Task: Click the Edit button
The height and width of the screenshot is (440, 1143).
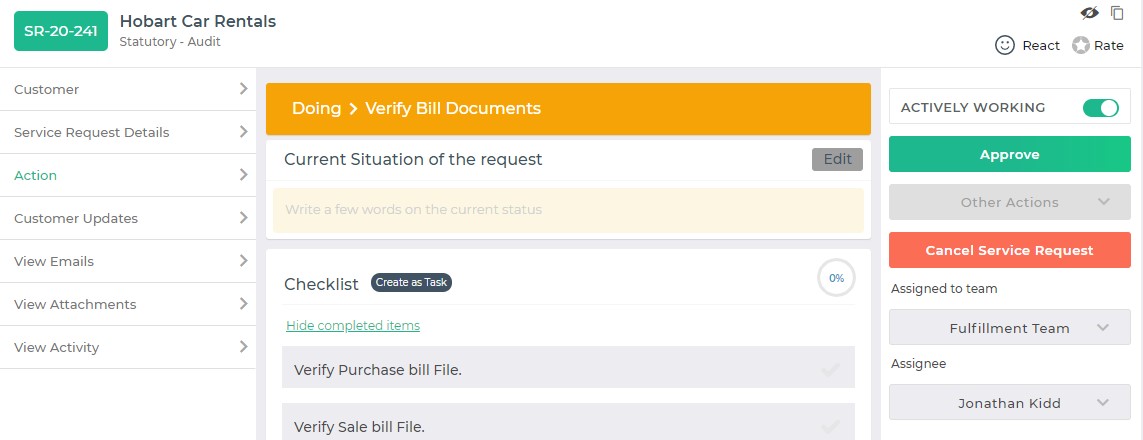Action: pyautogui.click(x=837, y=160)
